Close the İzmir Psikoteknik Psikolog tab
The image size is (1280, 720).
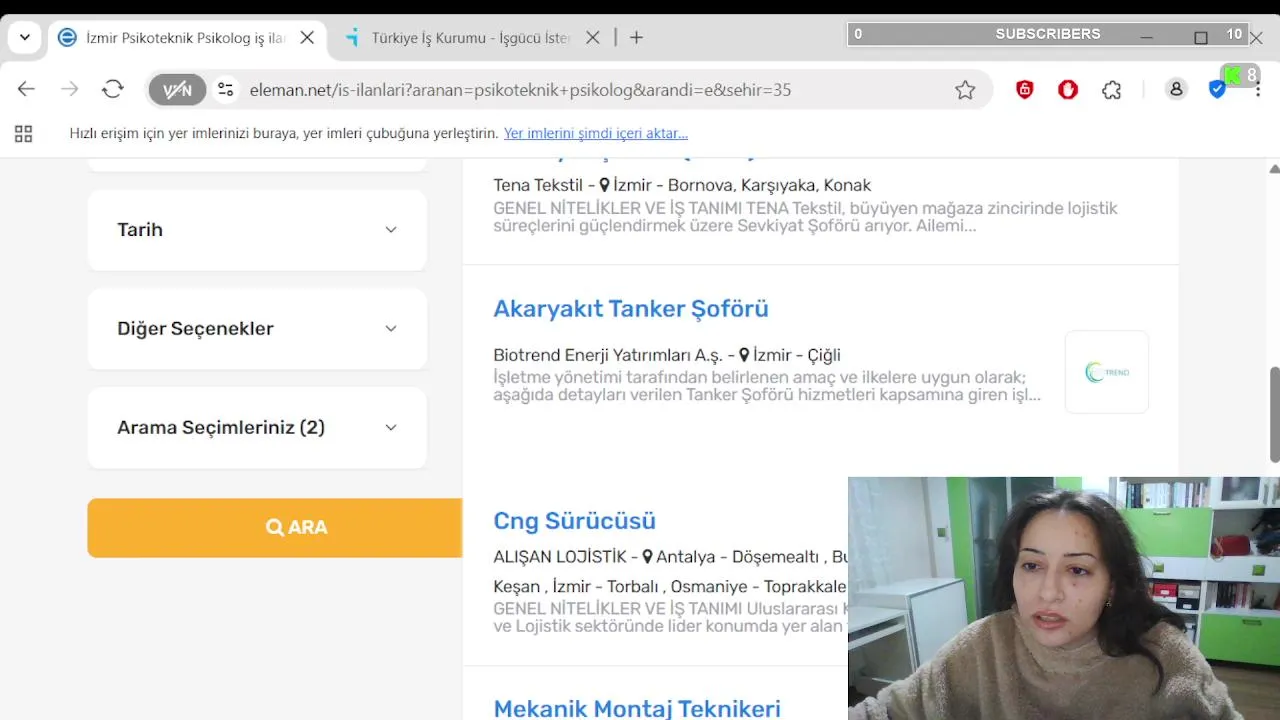[x=307, y=38]
